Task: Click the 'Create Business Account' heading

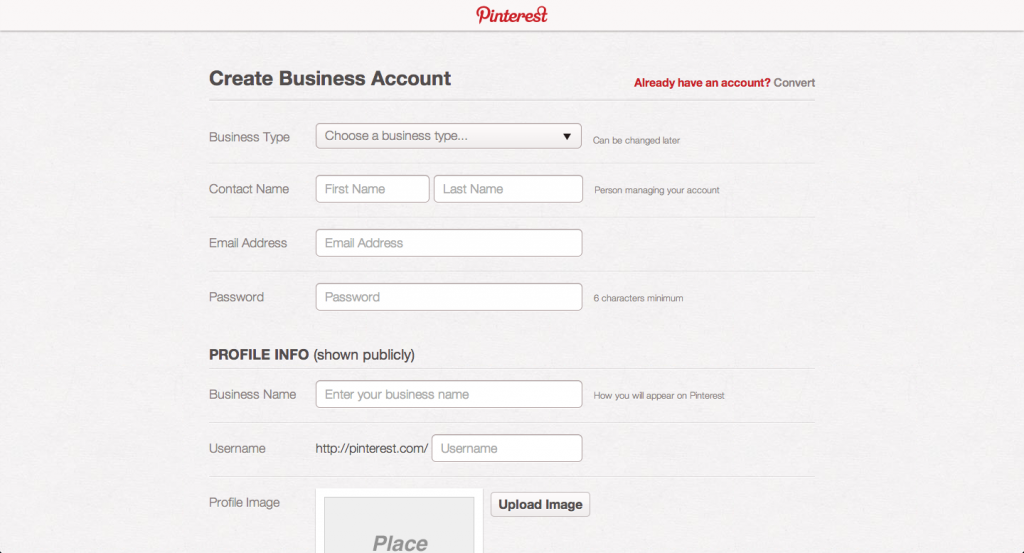Action: tap(330, 78)
